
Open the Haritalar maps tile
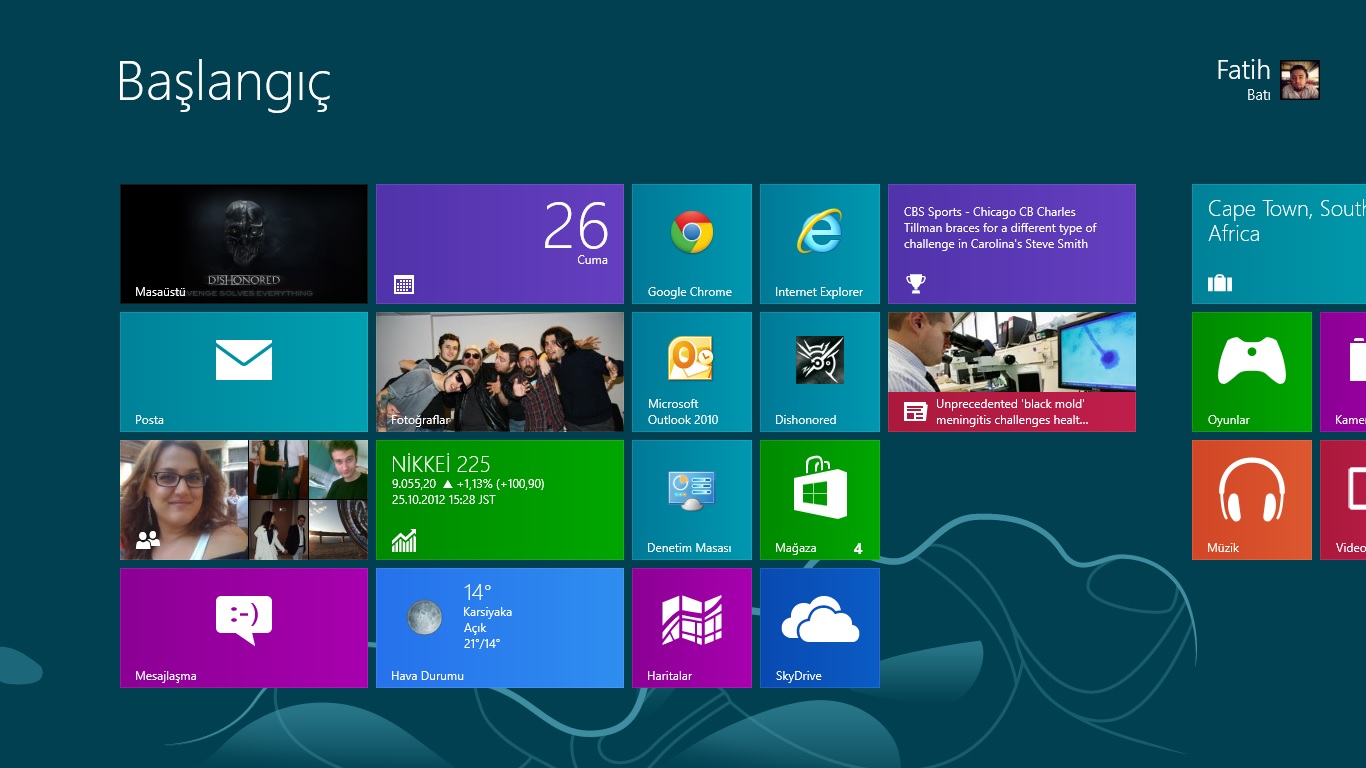pyautogui.click(x=692, y=628)
